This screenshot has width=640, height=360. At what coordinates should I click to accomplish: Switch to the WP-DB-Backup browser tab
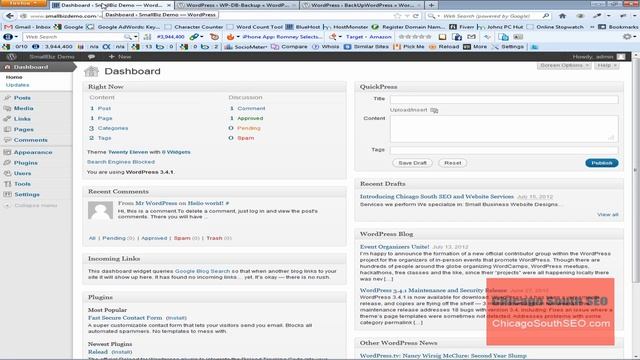238,5
